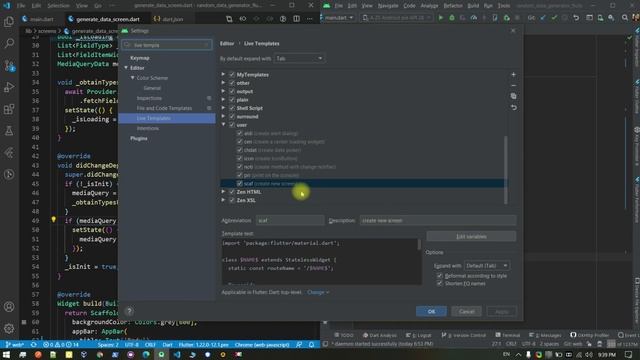Open the help question mark in Settings
The image size is (640, 360).
point(129,311)
